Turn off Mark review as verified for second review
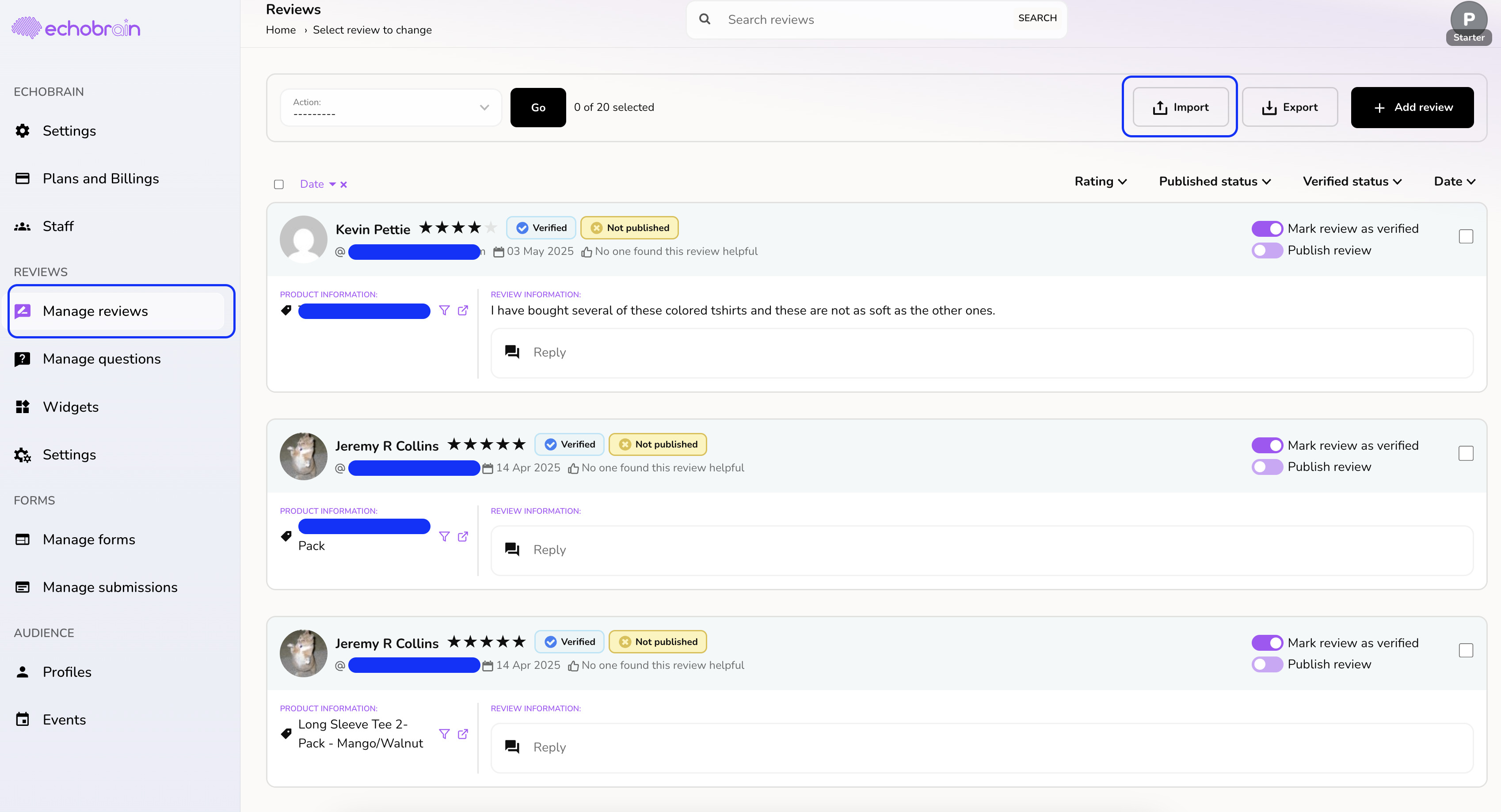The image size is (1501, 812). 1267,446
